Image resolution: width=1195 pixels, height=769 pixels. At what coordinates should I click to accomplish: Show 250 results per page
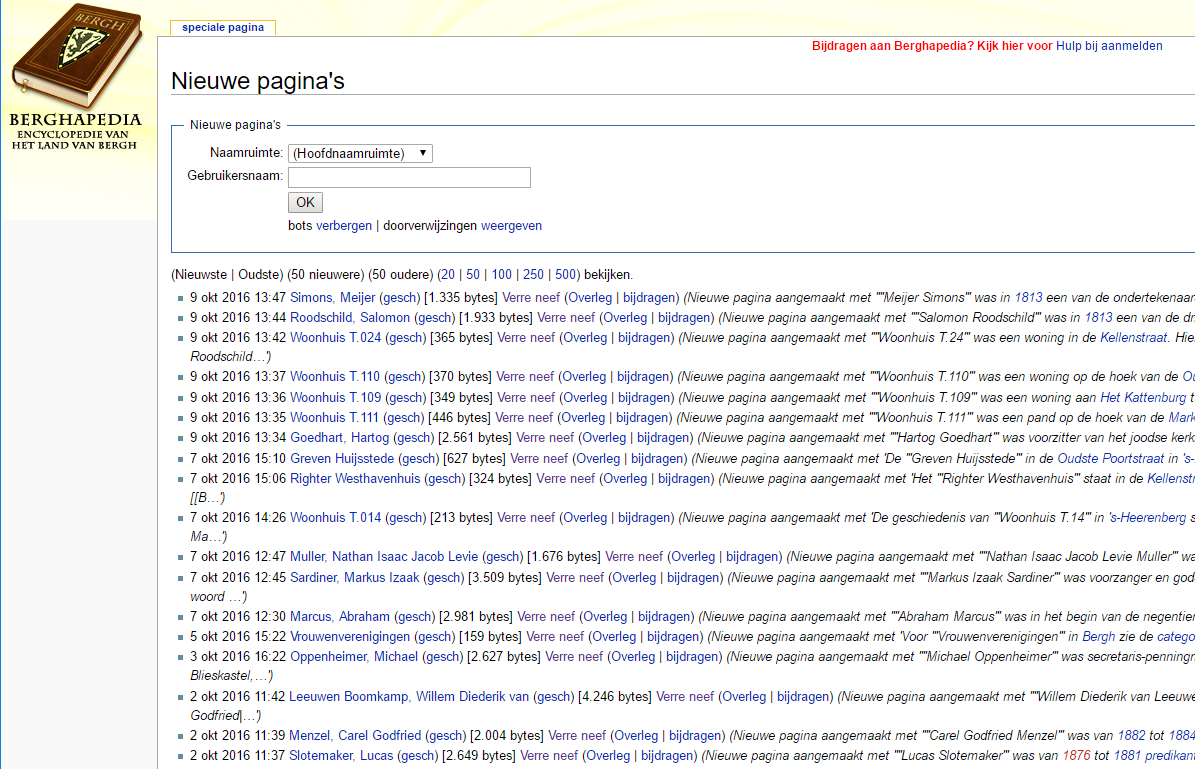click(x=533, y=274)
